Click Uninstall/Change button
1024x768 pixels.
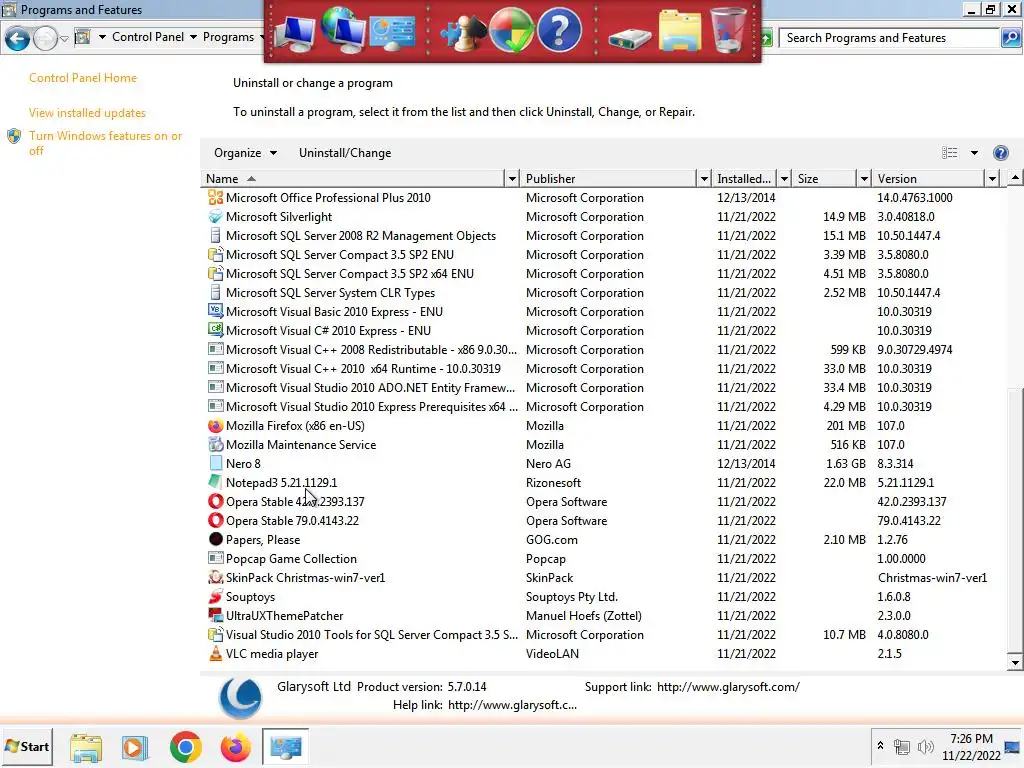click(345, 153)
